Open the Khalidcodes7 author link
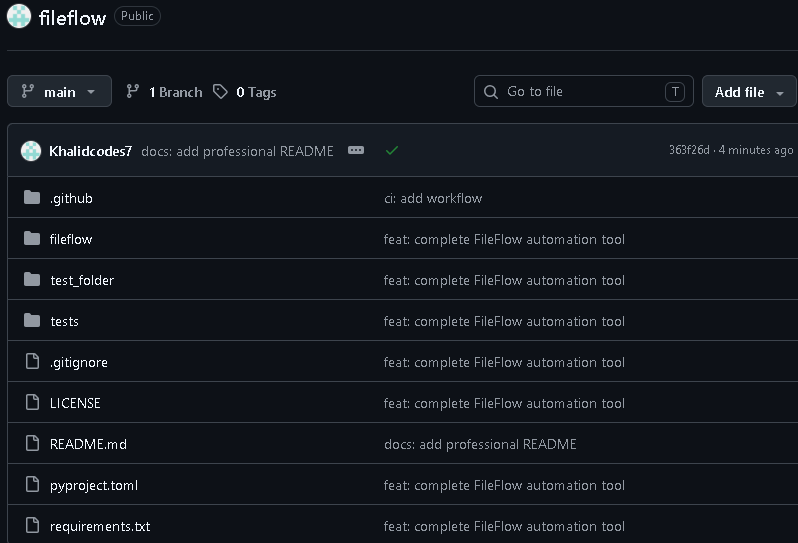This screenshot has height=543, width=798. pos(91,151)
